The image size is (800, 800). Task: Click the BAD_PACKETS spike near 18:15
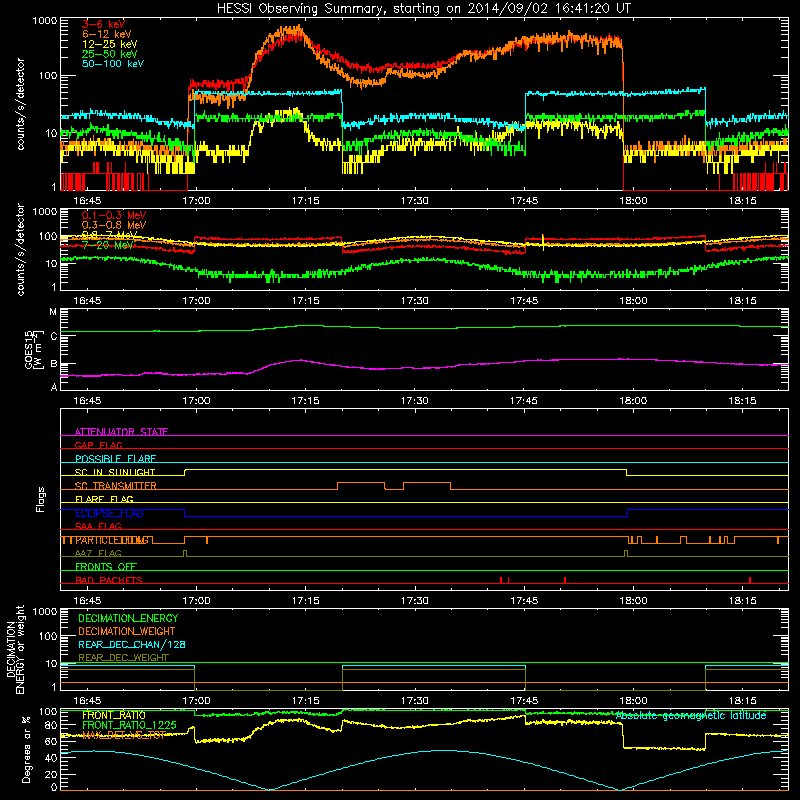749,580
